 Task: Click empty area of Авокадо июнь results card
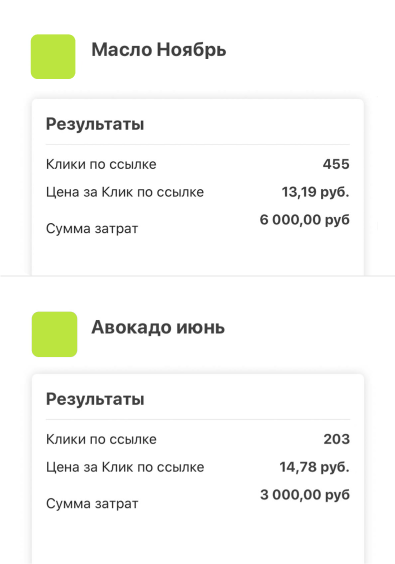click(x=198, y=534)
